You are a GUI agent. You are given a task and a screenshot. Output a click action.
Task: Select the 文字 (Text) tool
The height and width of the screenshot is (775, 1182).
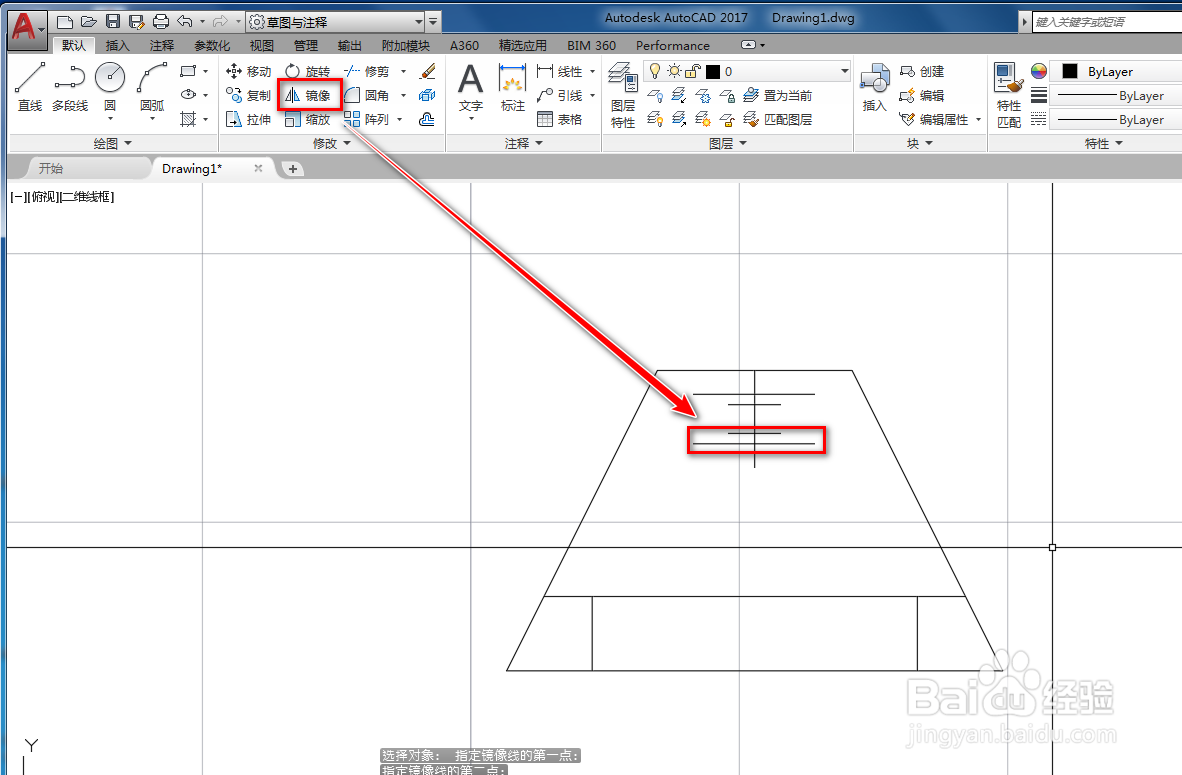tap(471, 89)
